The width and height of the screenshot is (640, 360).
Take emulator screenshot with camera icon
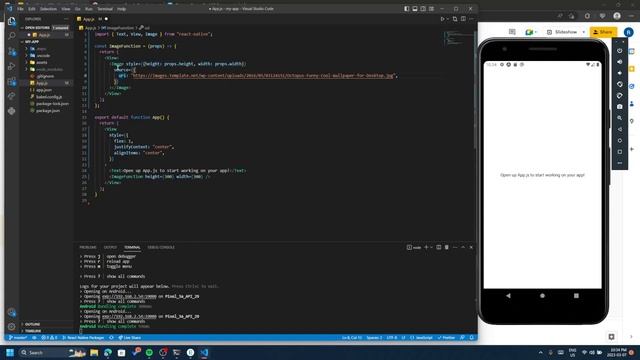620,107
